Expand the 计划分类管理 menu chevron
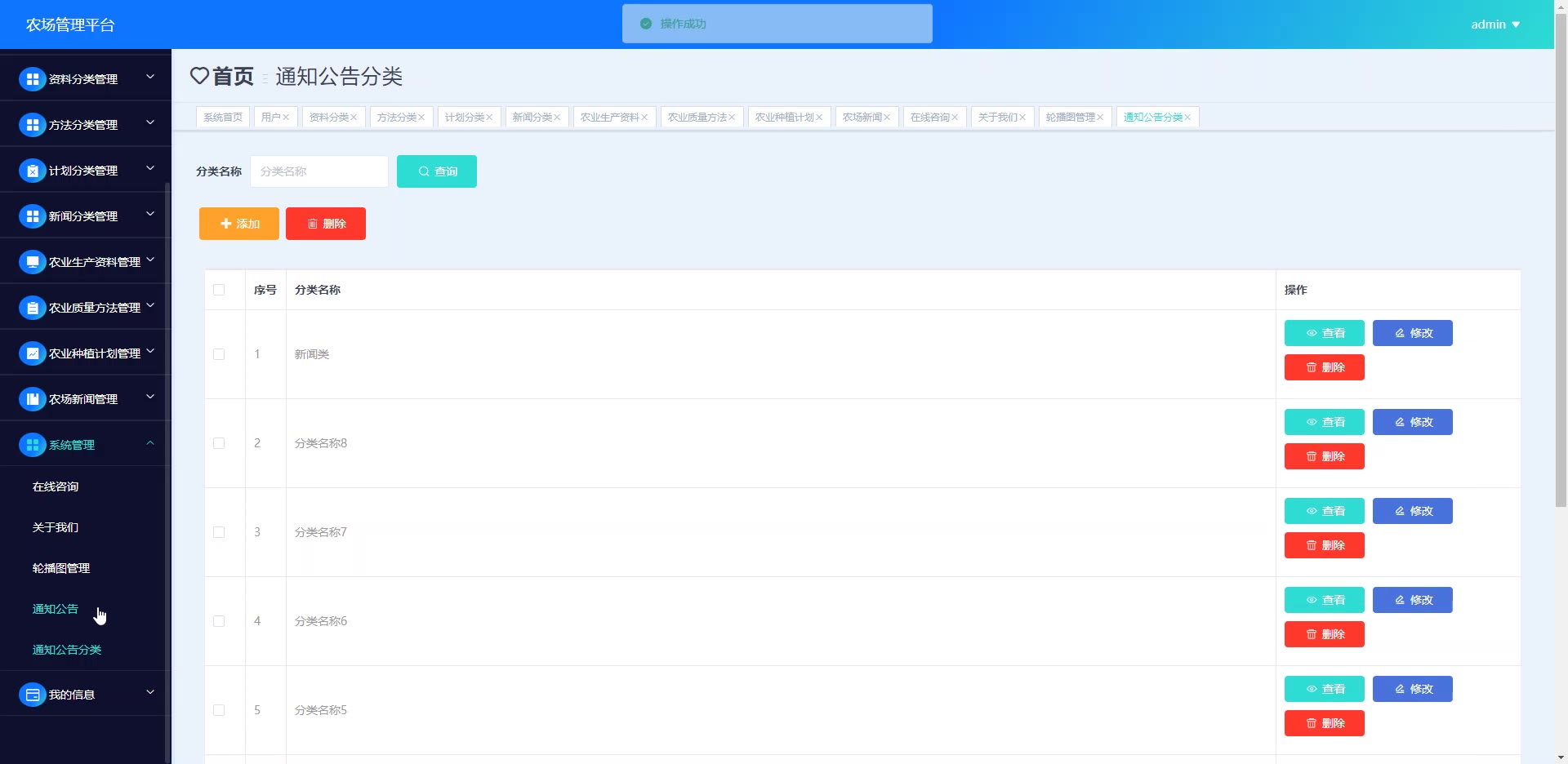Screen dimensions: 1568x764 150,168
